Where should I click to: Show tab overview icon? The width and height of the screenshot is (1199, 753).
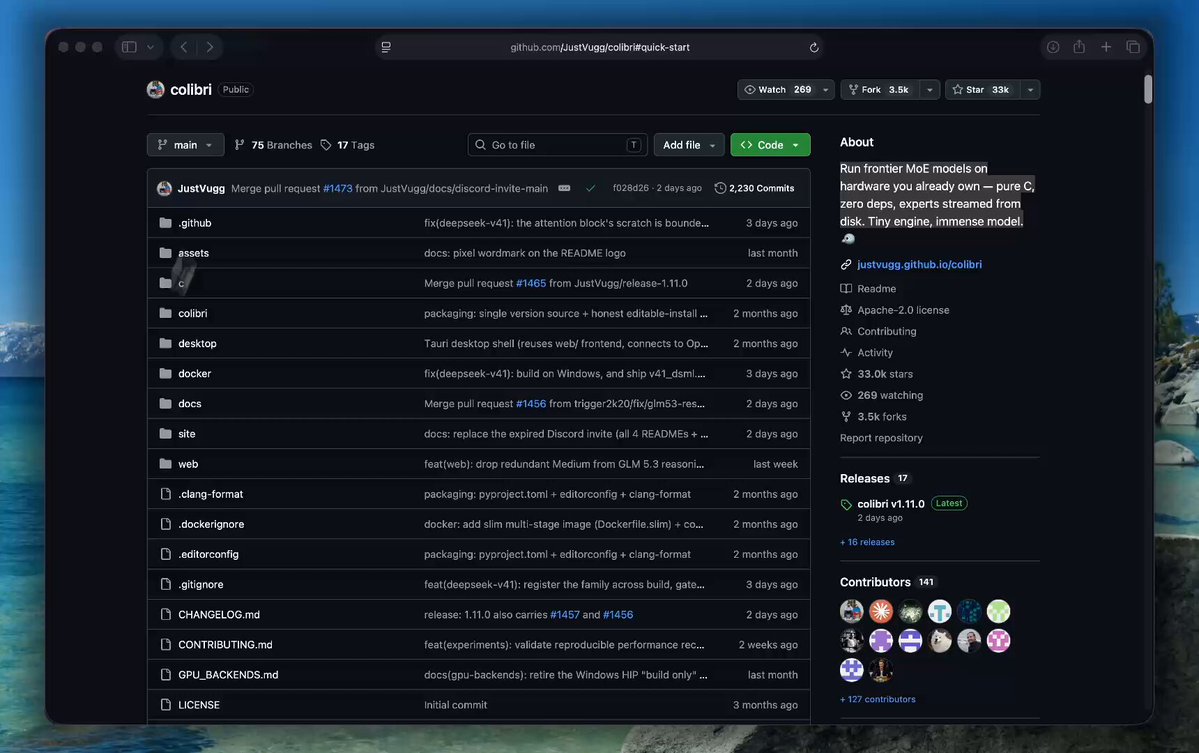click(x=1133, y=47)
